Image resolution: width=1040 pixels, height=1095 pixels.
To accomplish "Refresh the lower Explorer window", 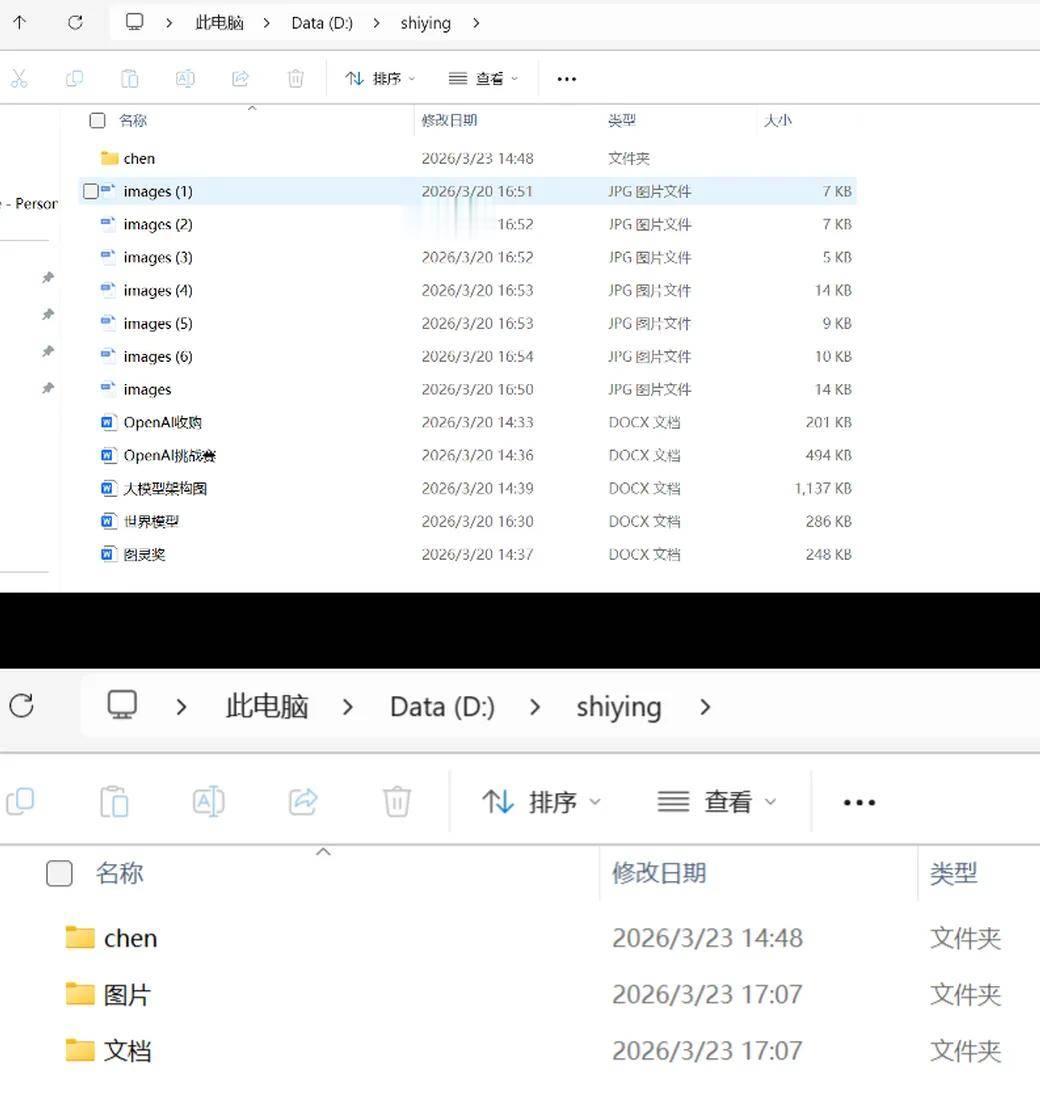I will click(x=22, y=705).
